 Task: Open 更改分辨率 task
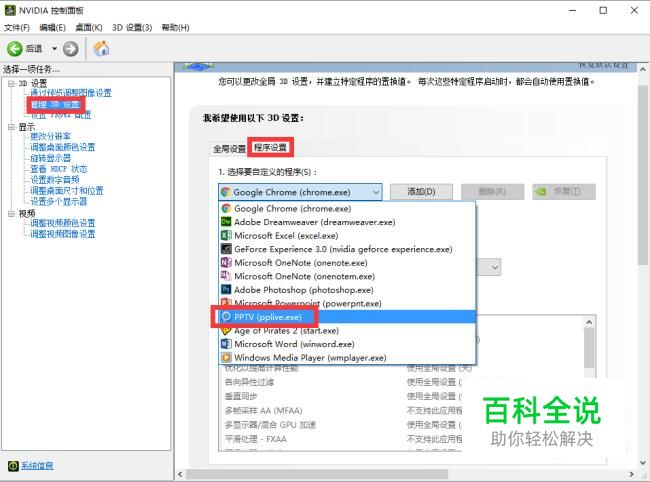coord(50,136)
